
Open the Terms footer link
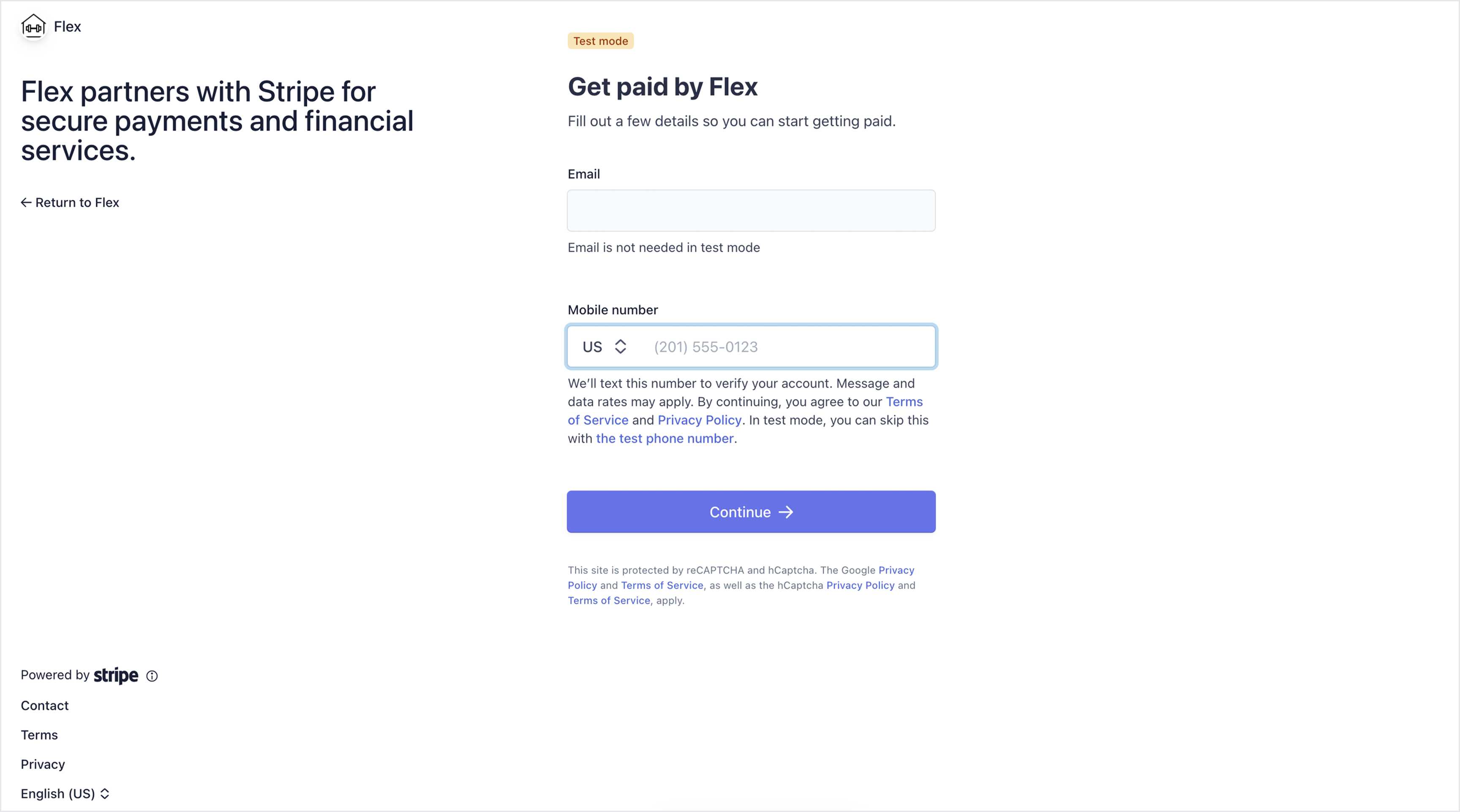39,735
